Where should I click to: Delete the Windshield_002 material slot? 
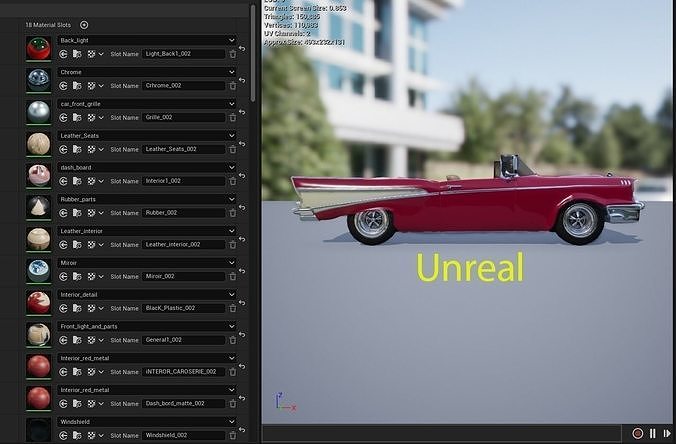click(x=233, y=435)
